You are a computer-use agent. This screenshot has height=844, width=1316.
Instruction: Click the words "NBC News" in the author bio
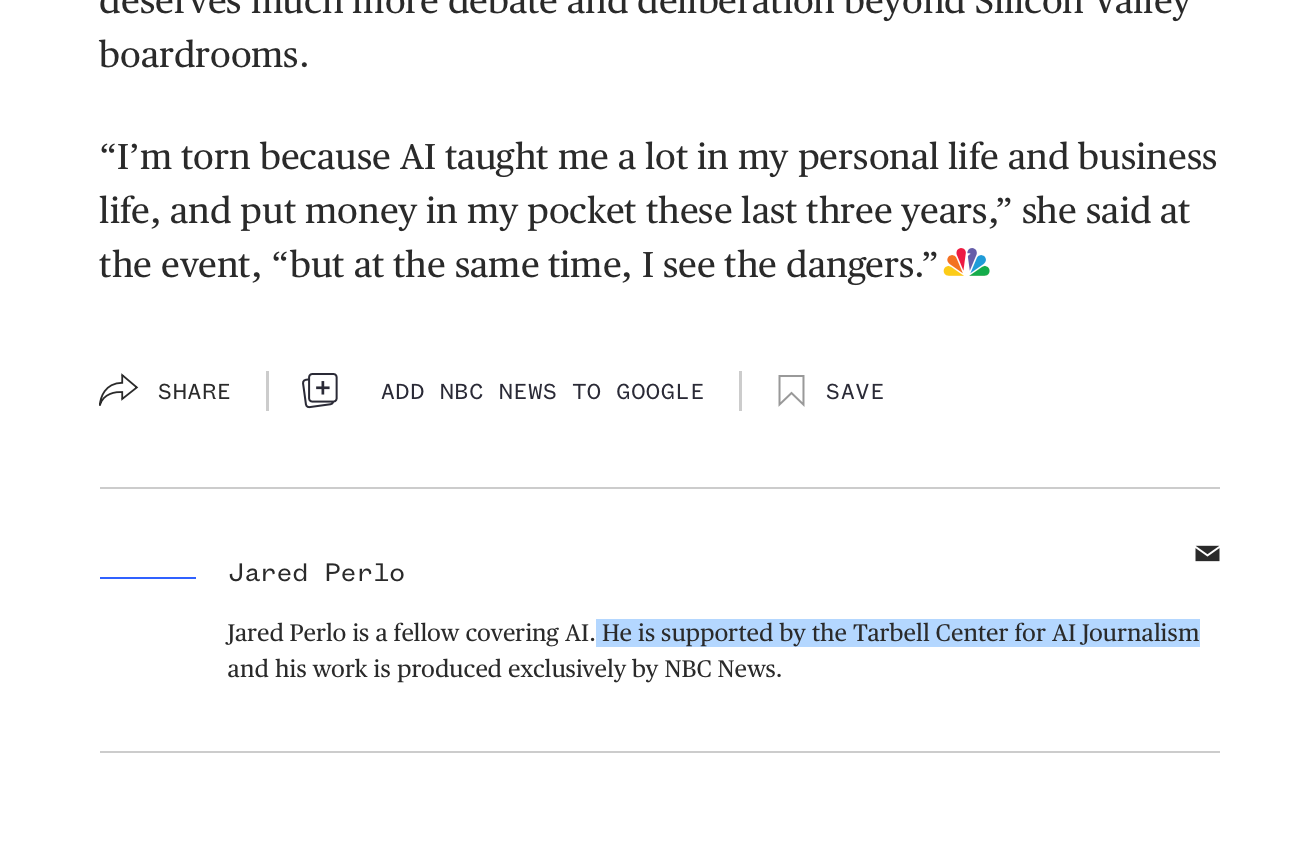click(x=722, y=669)
